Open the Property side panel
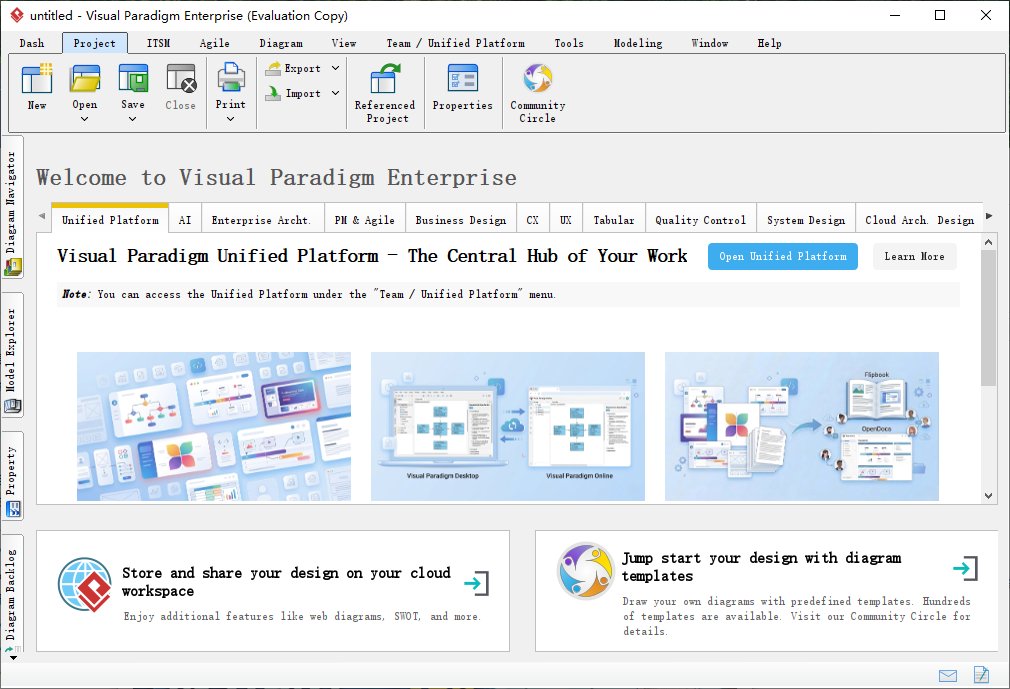1010x689 pixels. click(12, 477)
